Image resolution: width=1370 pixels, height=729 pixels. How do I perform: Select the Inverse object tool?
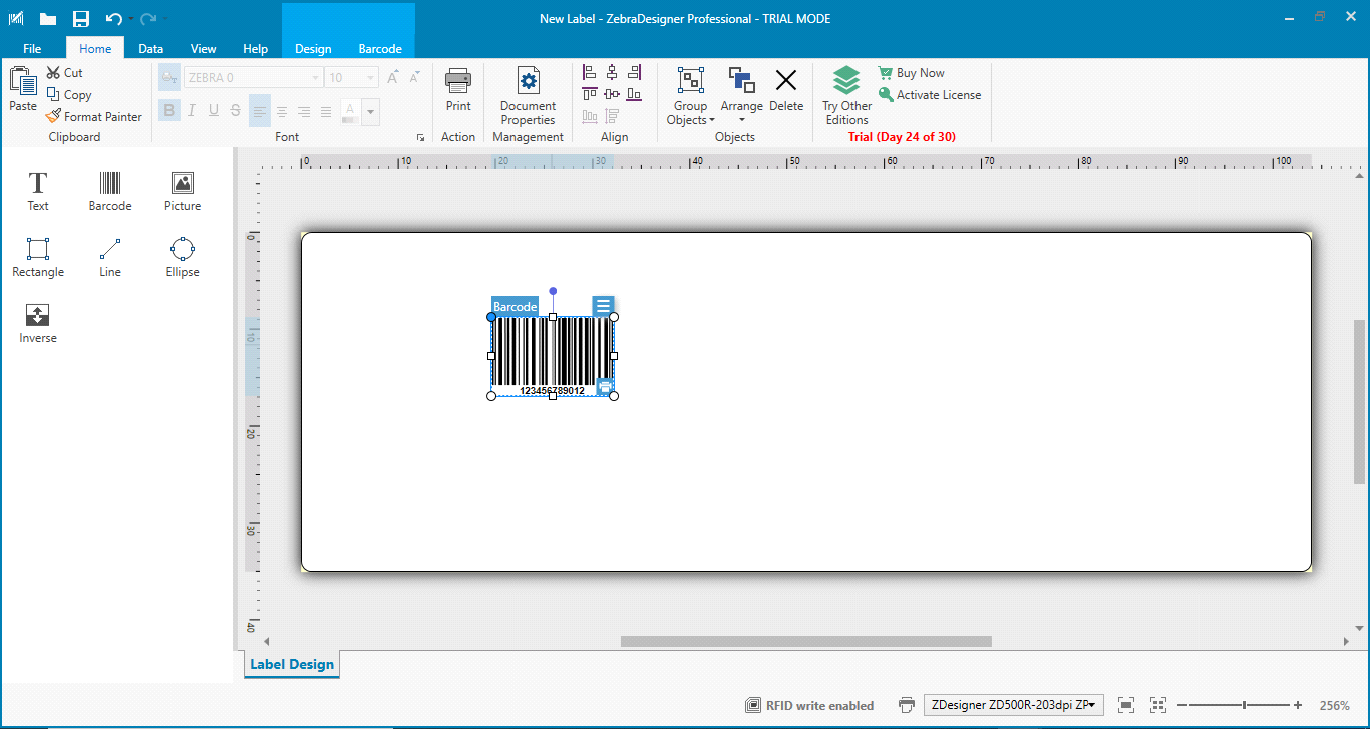(38, 323)
